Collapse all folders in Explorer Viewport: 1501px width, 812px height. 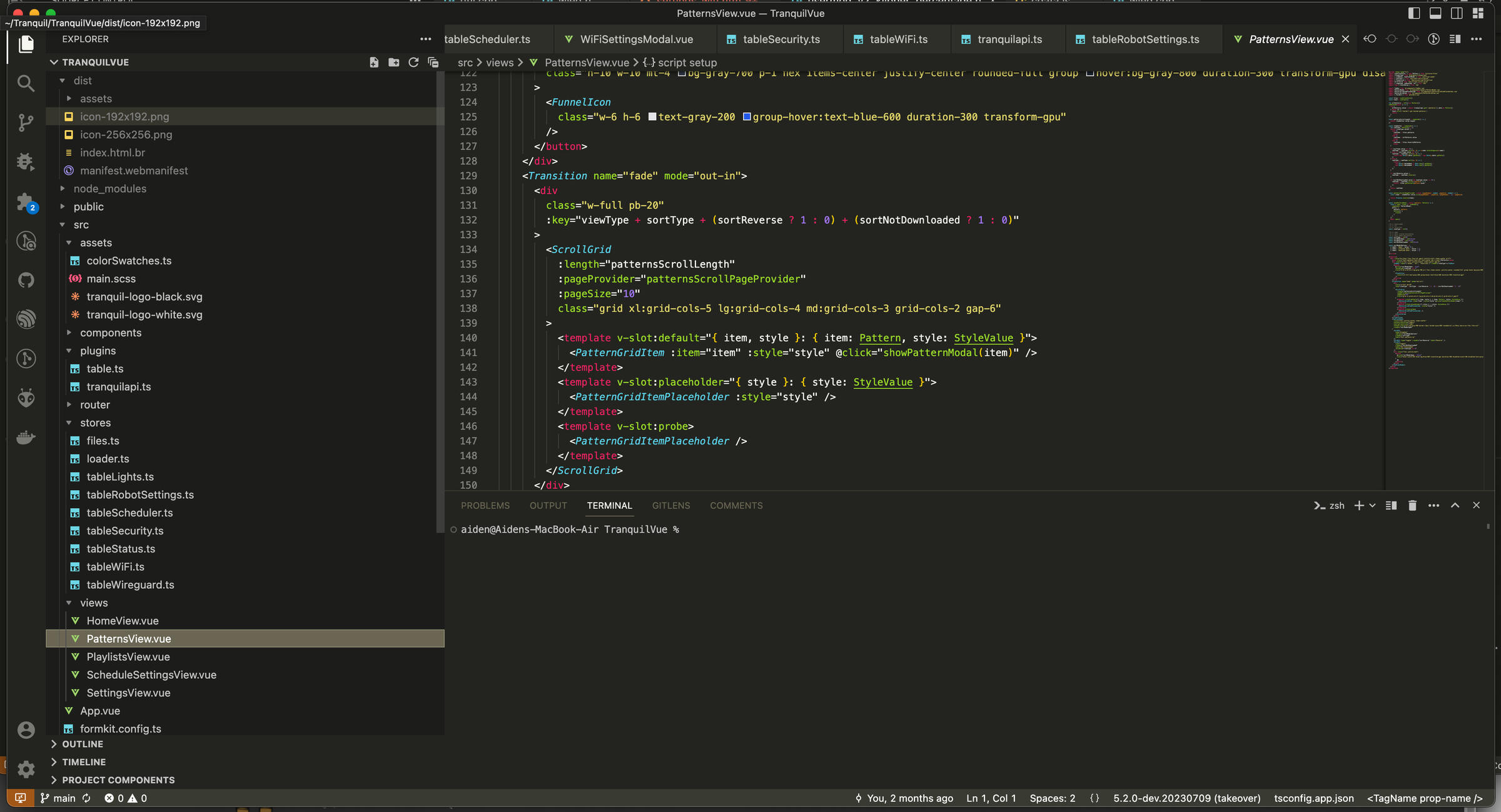coord(433,63)
